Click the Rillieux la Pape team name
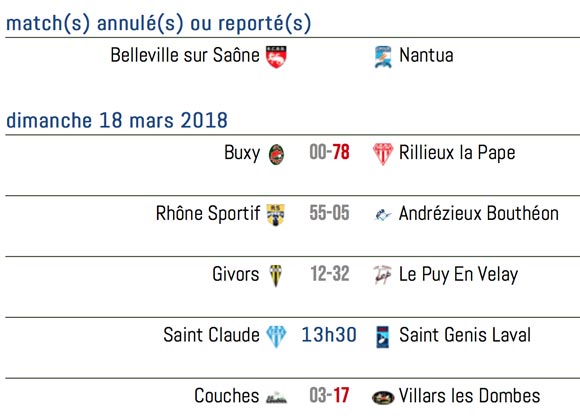Viewport: 580px width, 419px height. pyautogui.click(x=457, y=153)
